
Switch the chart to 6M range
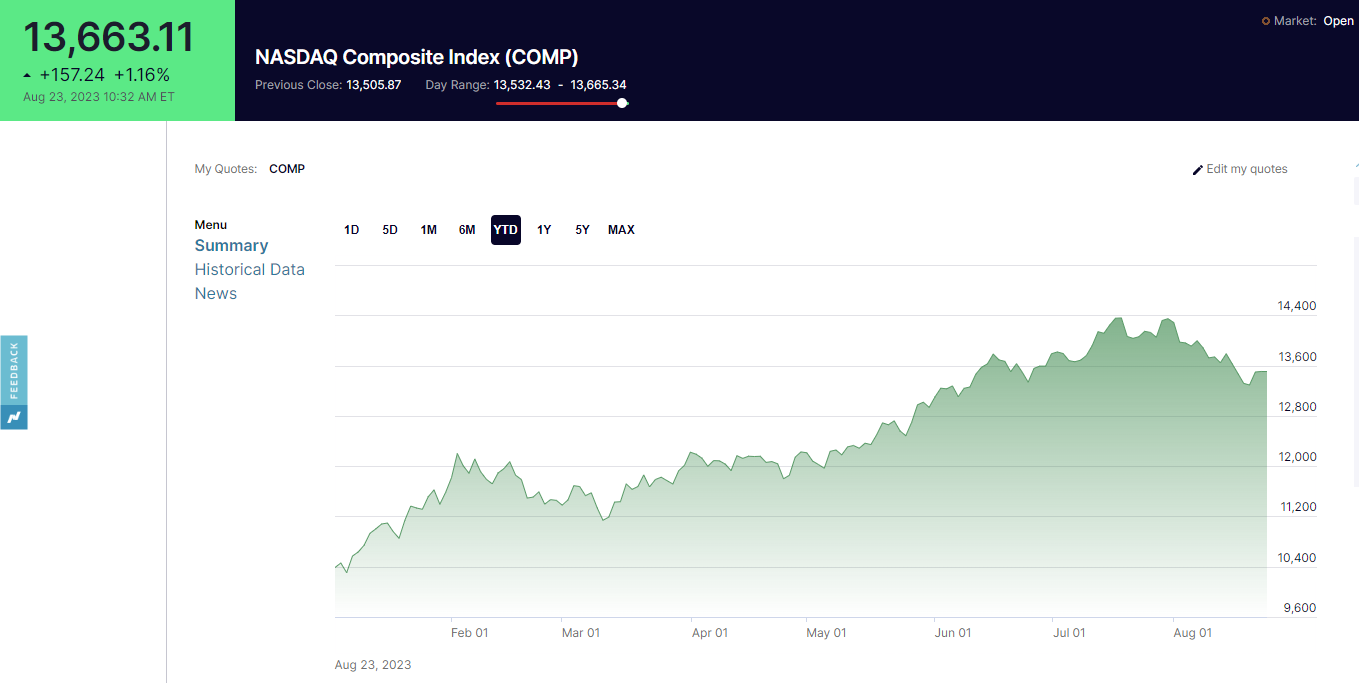click(467, 230)
